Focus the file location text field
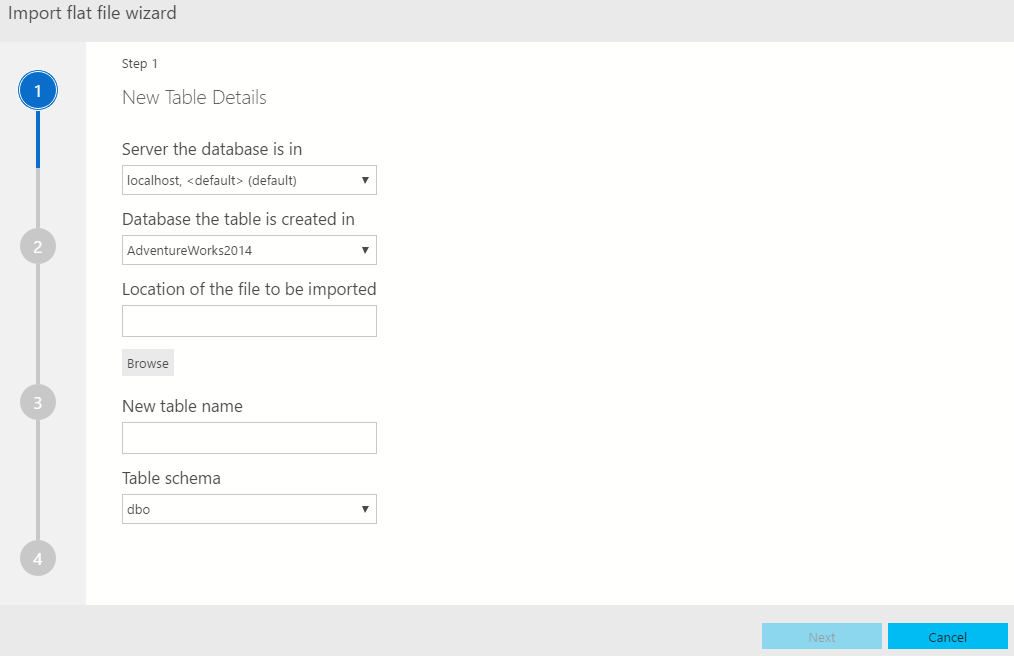Viewport: 1014px width, 656px height. tap(249, 321)
